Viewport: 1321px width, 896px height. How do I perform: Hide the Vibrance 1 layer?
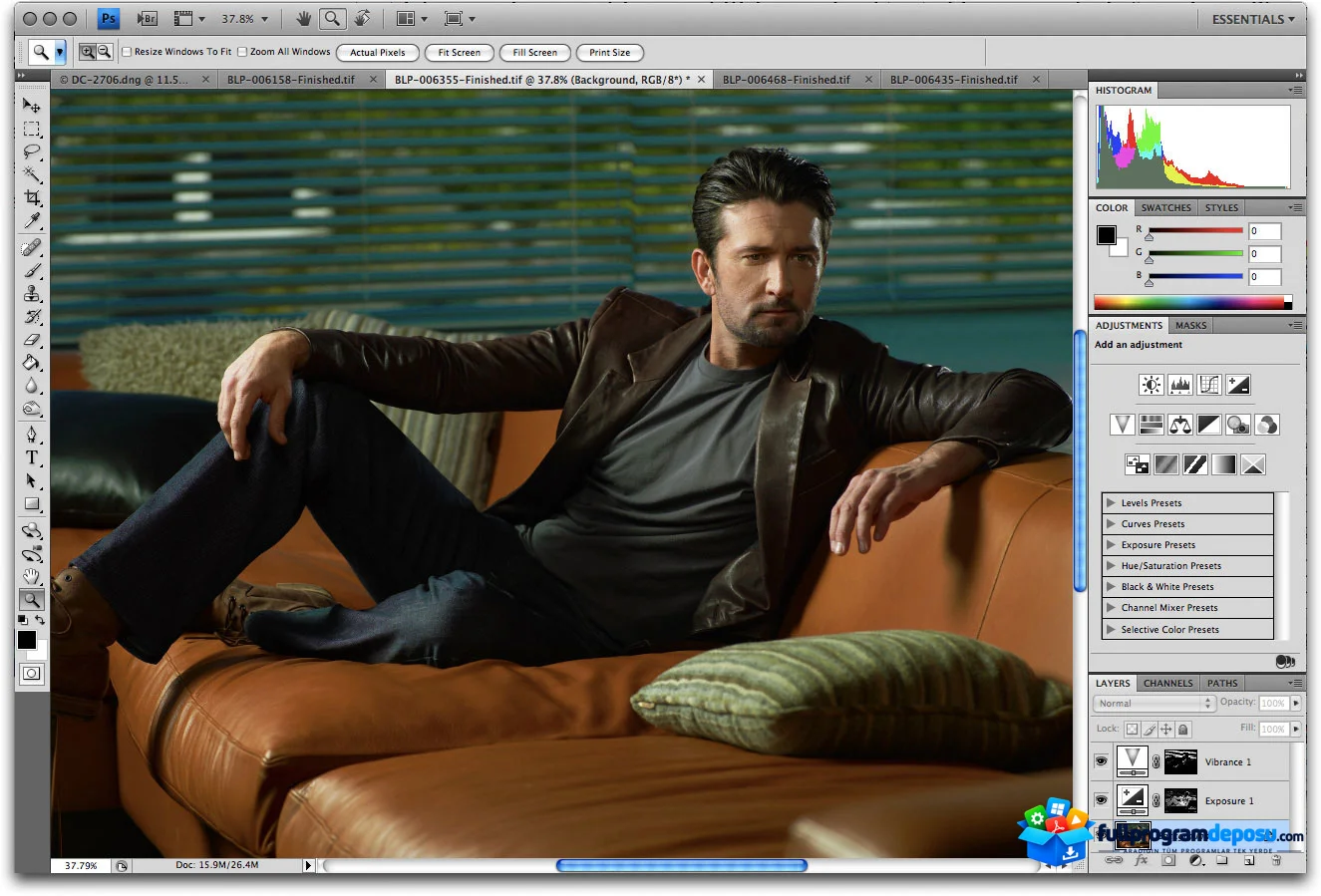(x=1102, y=761)
